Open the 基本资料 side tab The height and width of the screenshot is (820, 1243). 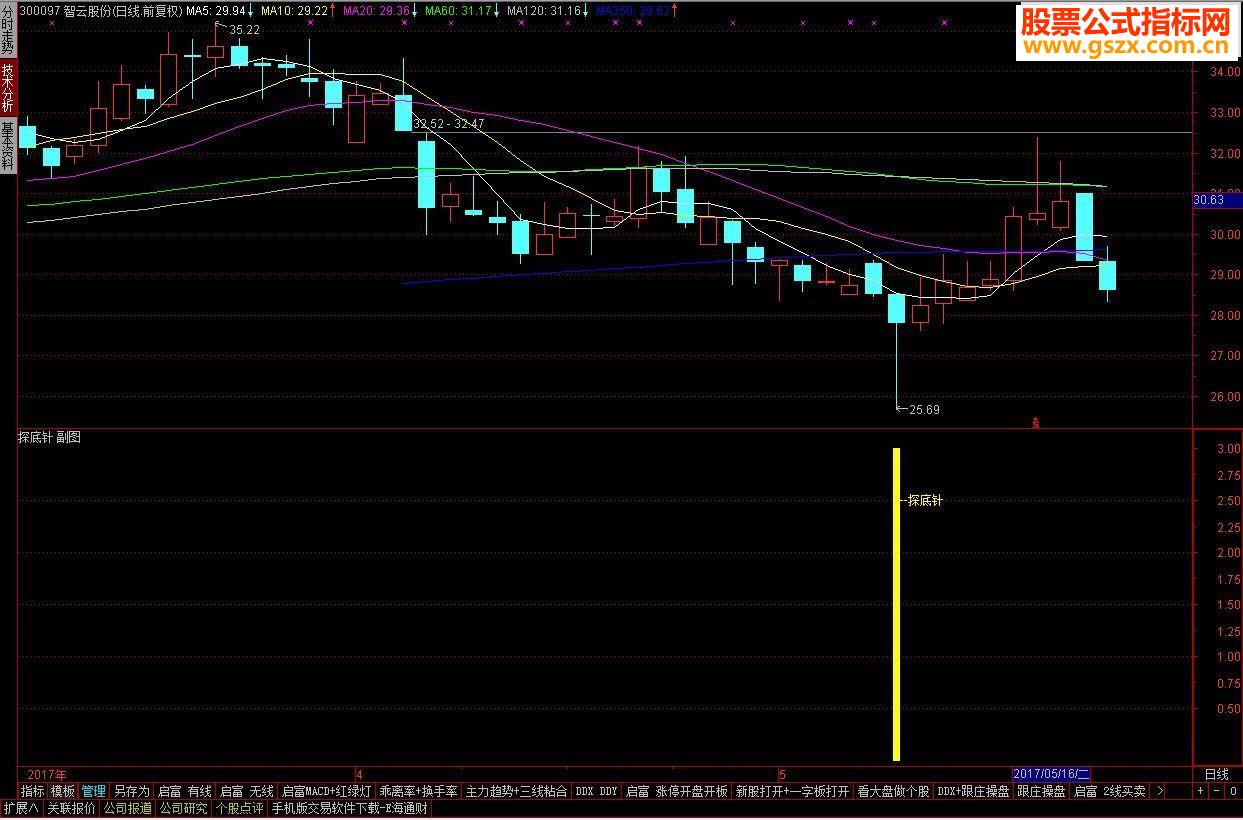coord(8,144)
